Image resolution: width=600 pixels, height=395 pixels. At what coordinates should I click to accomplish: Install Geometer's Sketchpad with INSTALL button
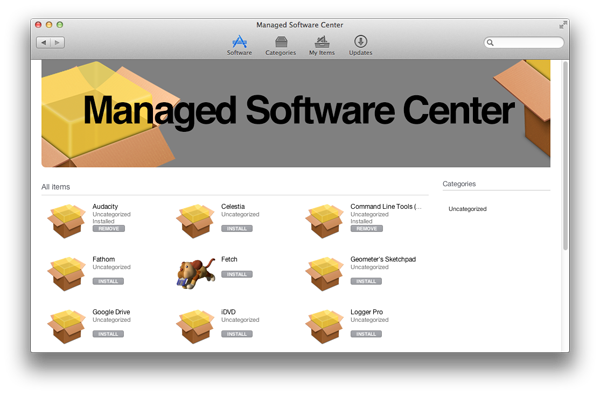pos(366,281)
